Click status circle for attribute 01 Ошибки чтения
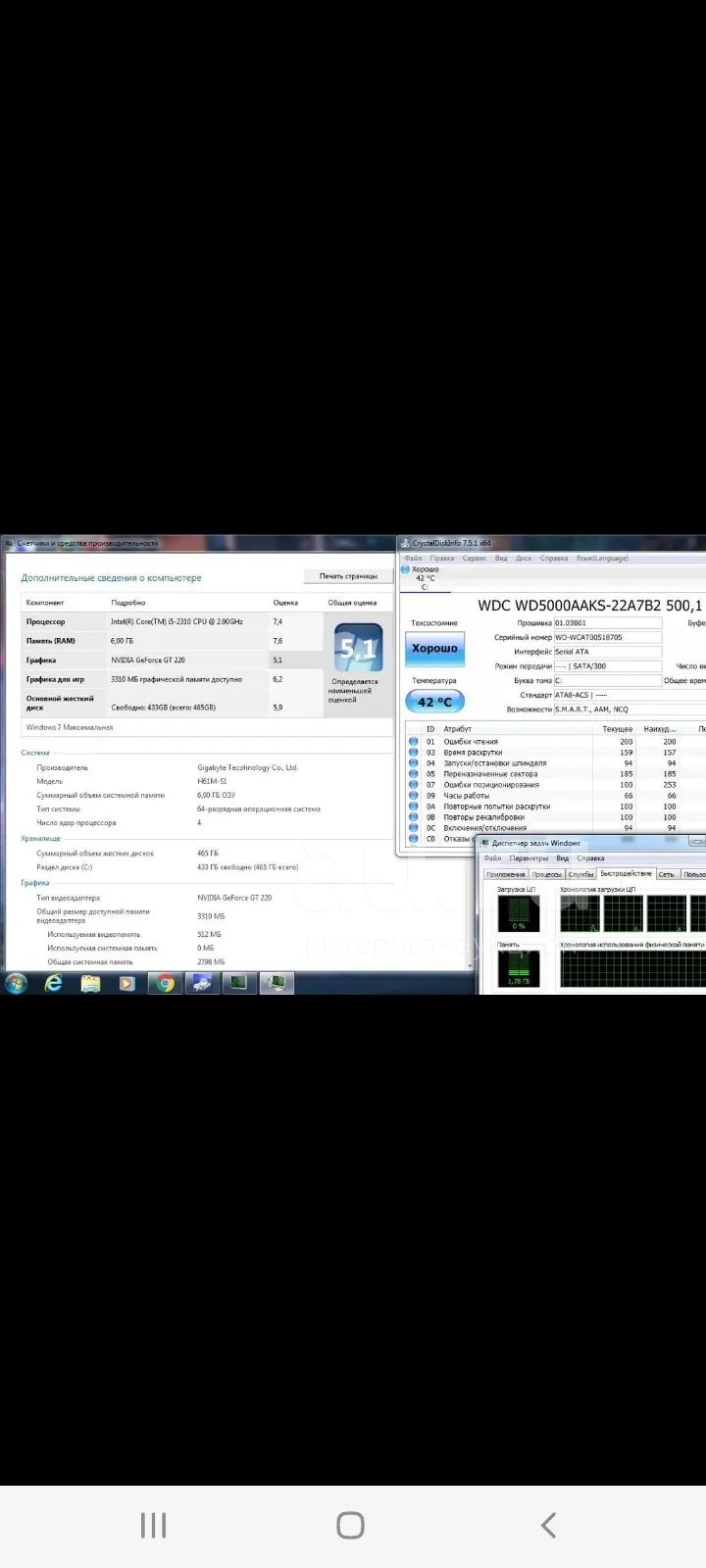Viewport: 706px width, 1568px height. (413, 742)
